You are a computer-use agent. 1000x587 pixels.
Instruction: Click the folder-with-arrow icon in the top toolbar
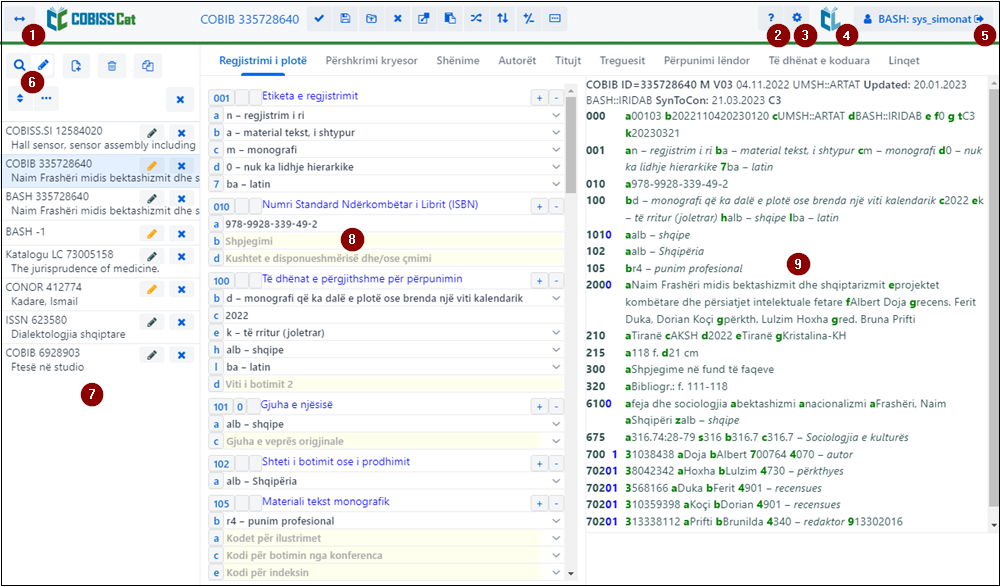(x=372, y=19)
